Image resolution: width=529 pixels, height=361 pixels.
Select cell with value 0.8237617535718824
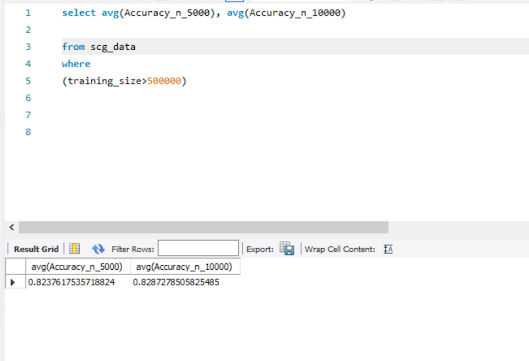coord(72,282)
